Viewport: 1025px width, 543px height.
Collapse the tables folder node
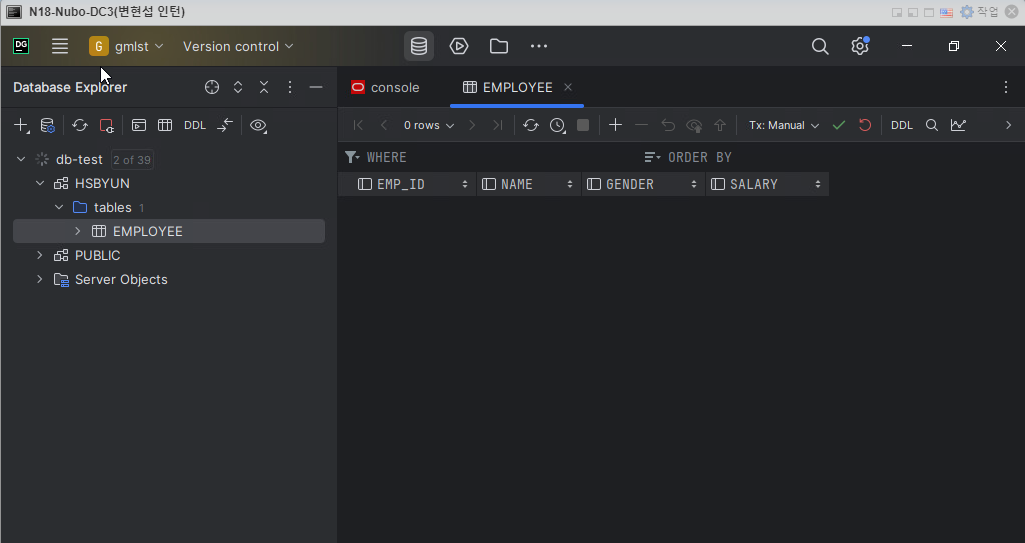click(x=59, y=207)
